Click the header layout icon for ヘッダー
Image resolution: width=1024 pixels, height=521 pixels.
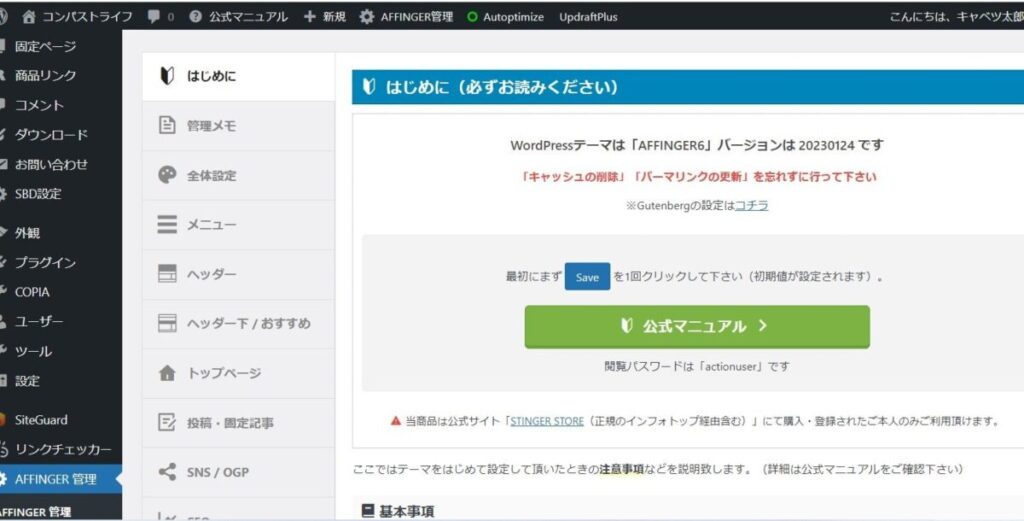[167, 274]
